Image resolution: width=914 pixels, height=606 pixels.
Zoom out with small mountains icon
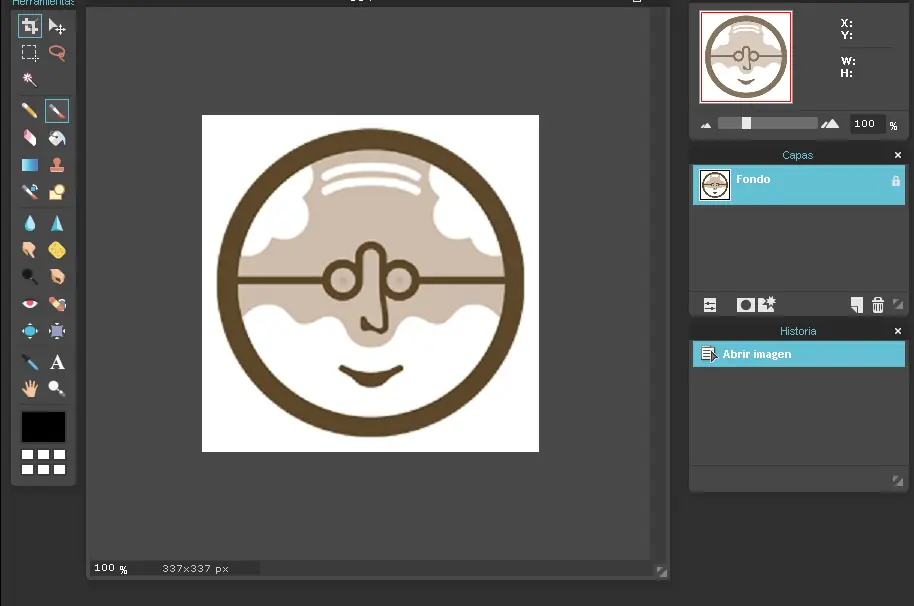(706, 125)
